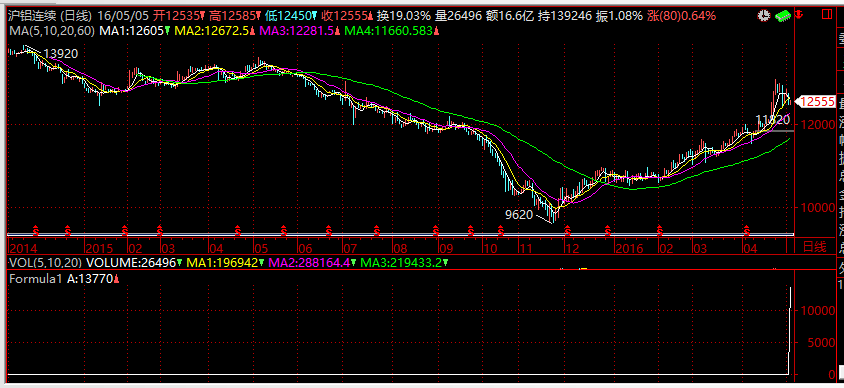Open the S info marker just before the 2016 label
Image resolution: width=844 pixels, height=388 pixels.
click(x=608, y=231)
